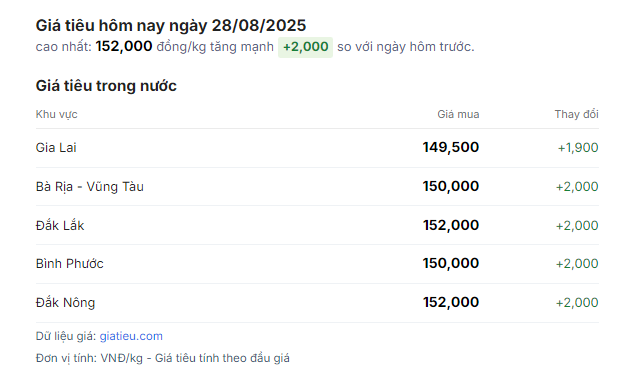Click the highest price 152,000 in summary

[x=124, y=47]
